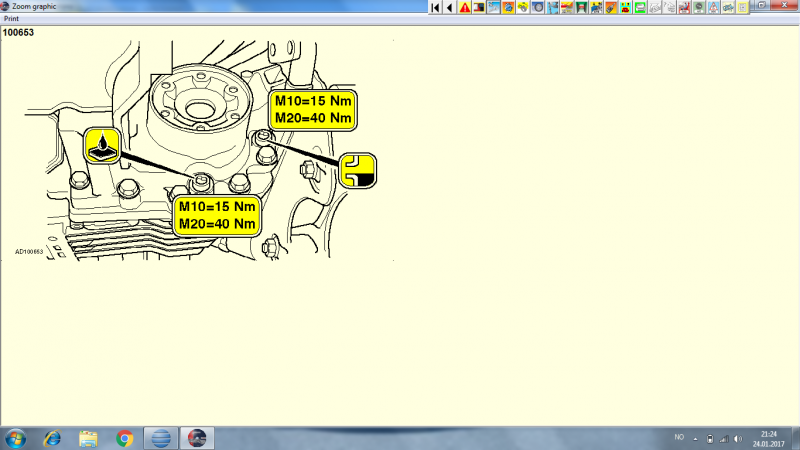Open the Windows Start menu

tap(16, 438)
